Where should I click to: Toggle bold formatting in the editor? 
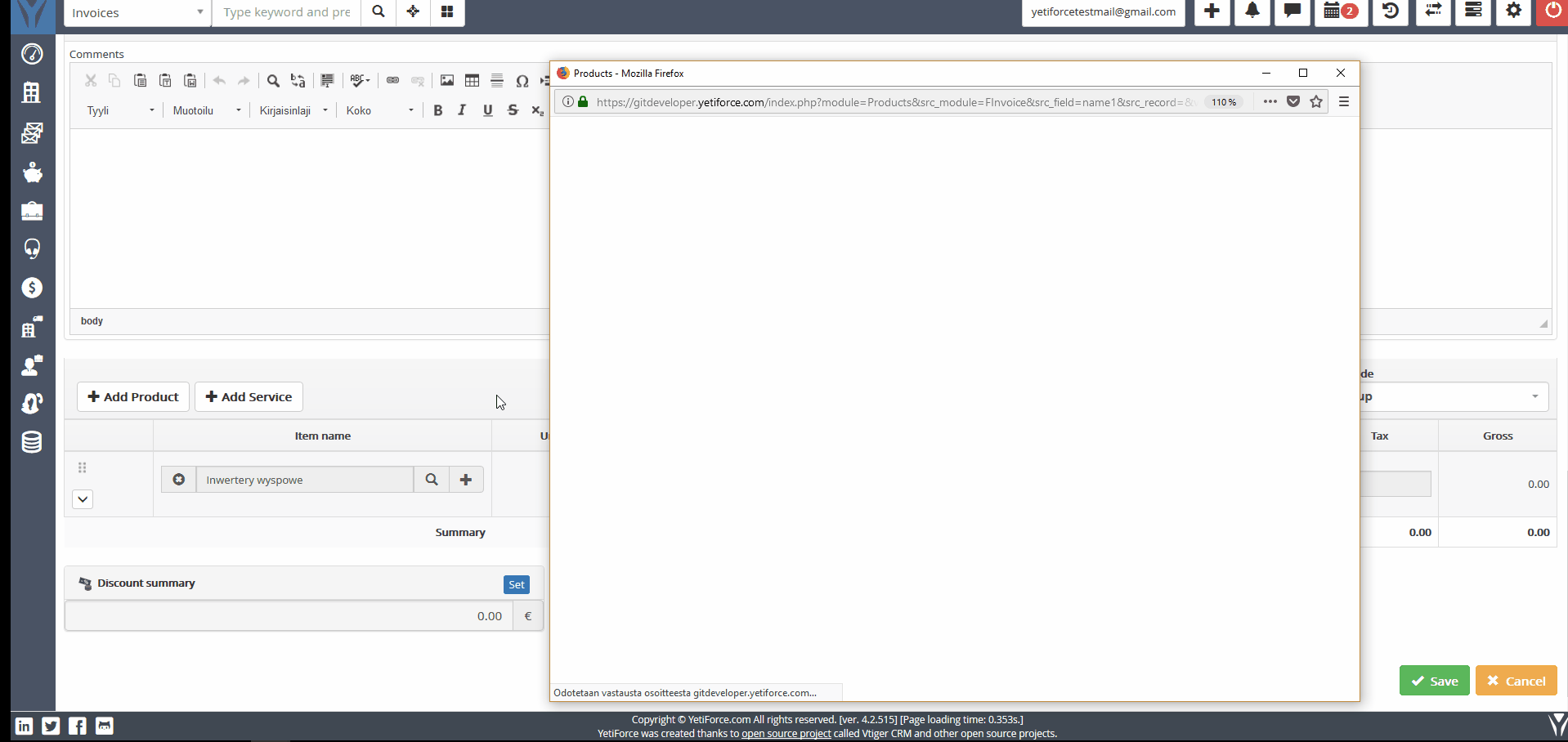coord(438,110)
